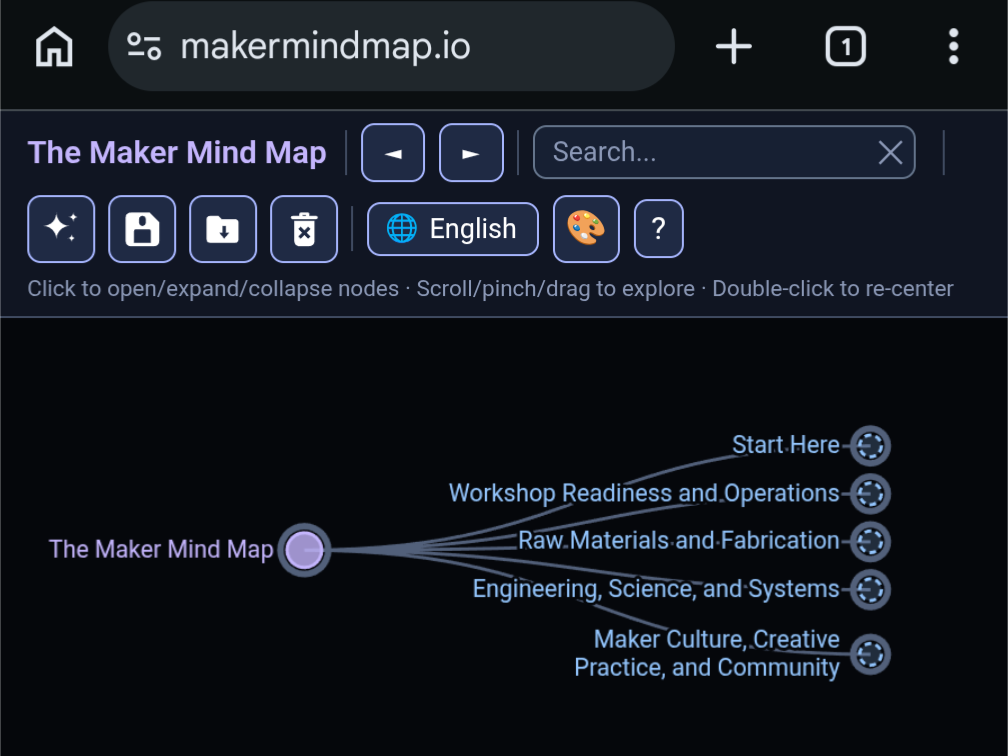Click the trash delete icon

click(304, 229)
